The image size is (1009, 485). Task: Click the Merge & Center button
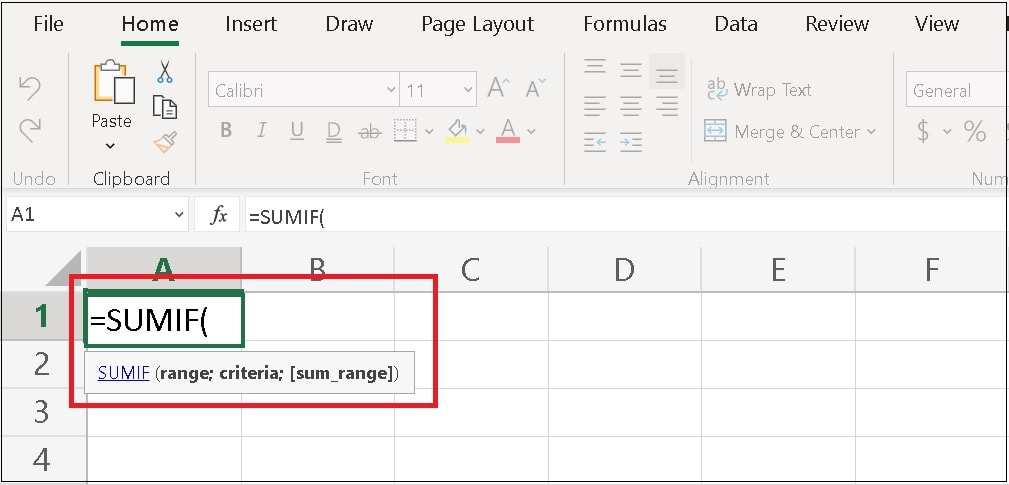click(x=790, y=132)
